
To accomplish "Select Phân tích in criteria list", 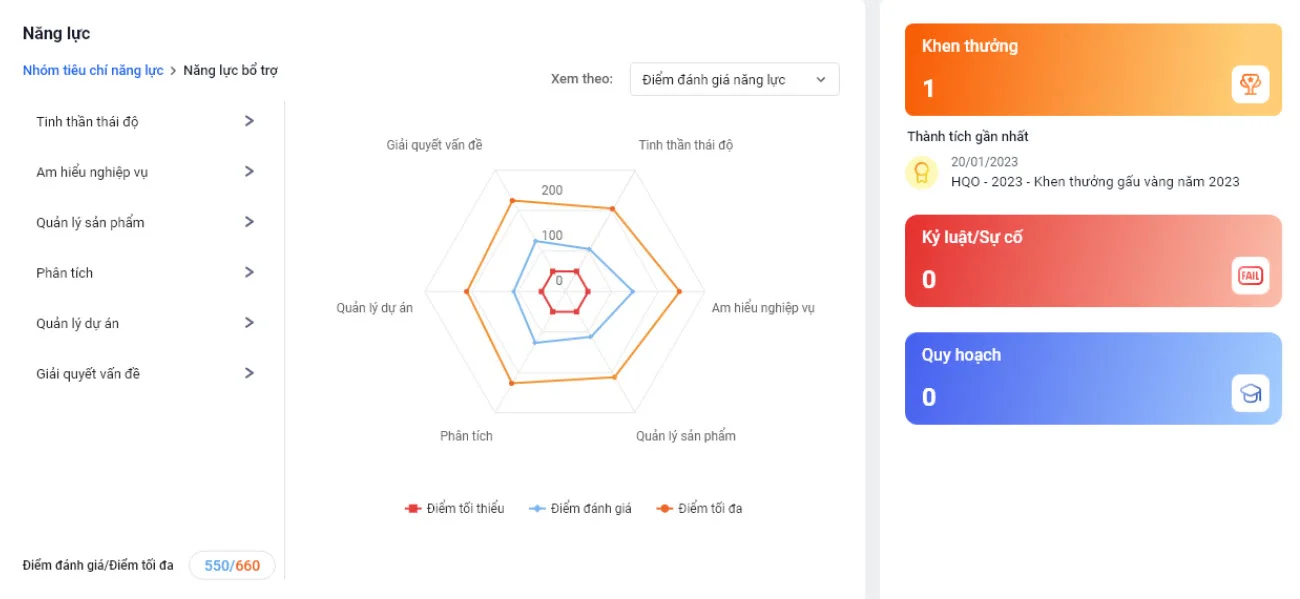I will click(x=146, y=273).
